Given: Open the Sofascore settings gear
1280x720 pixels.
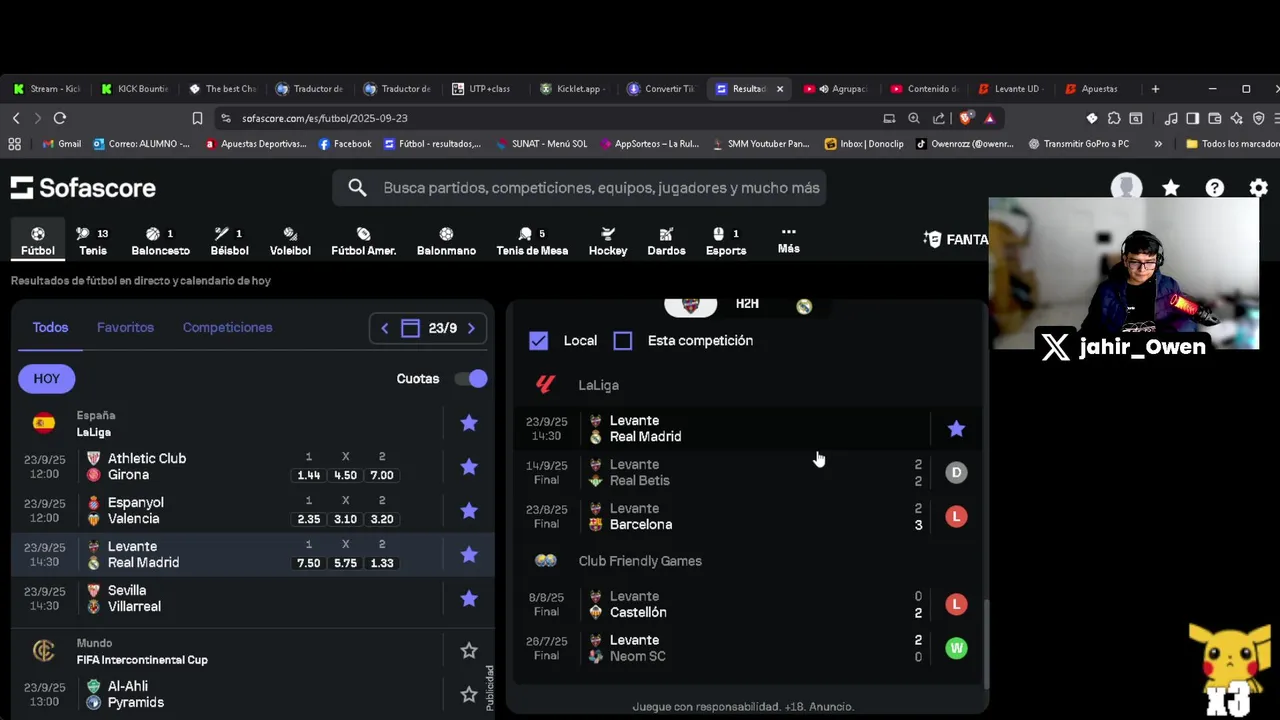Looking at the screenshot, I should [x=1258, y=188].
